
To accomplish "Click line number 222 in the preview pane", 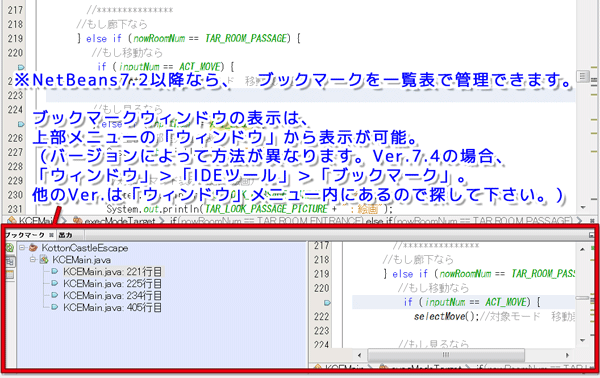I will [x=321, y=317].
